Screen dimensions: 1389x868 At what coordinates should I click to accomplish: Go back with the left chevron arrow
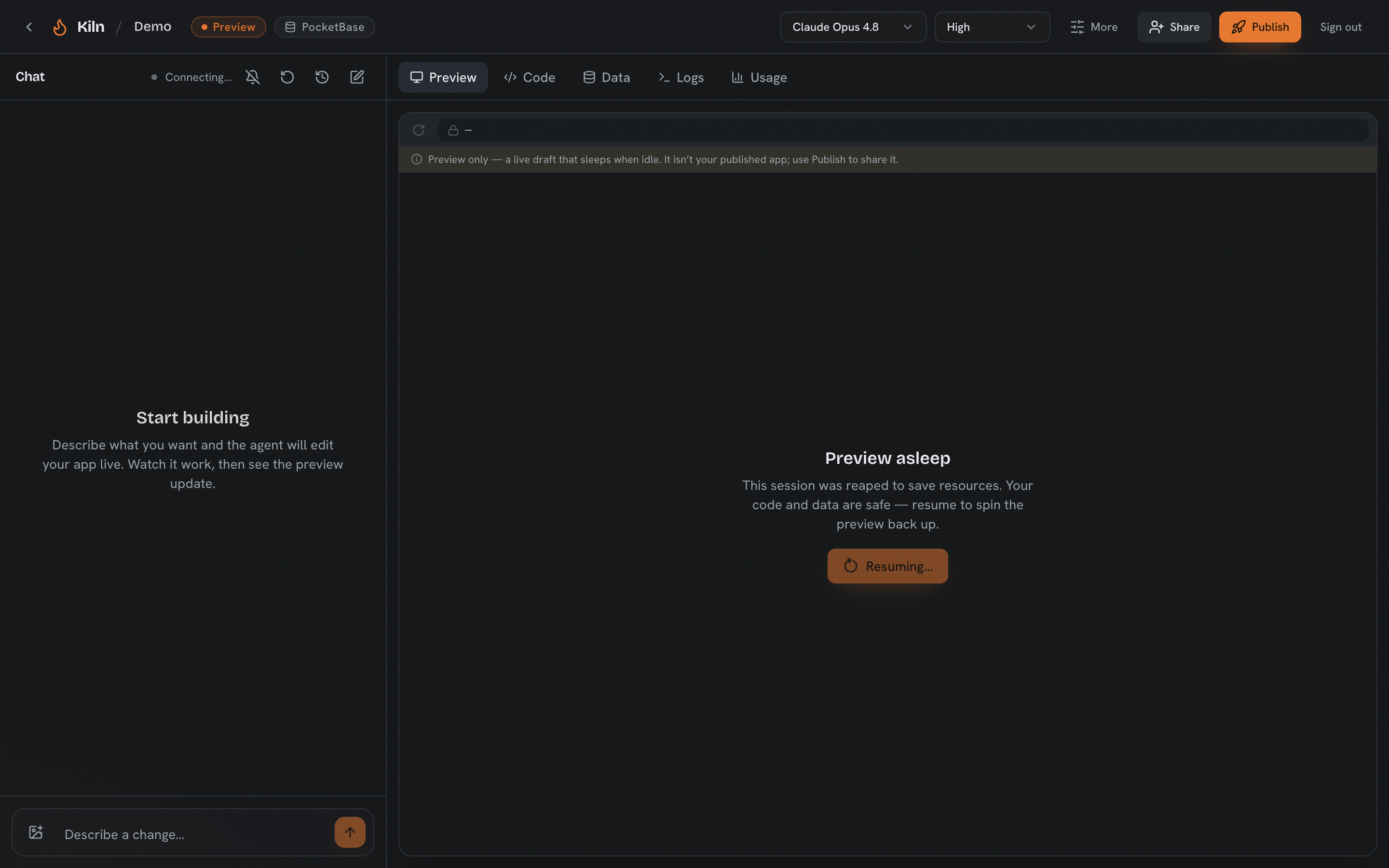coord(29,27)
